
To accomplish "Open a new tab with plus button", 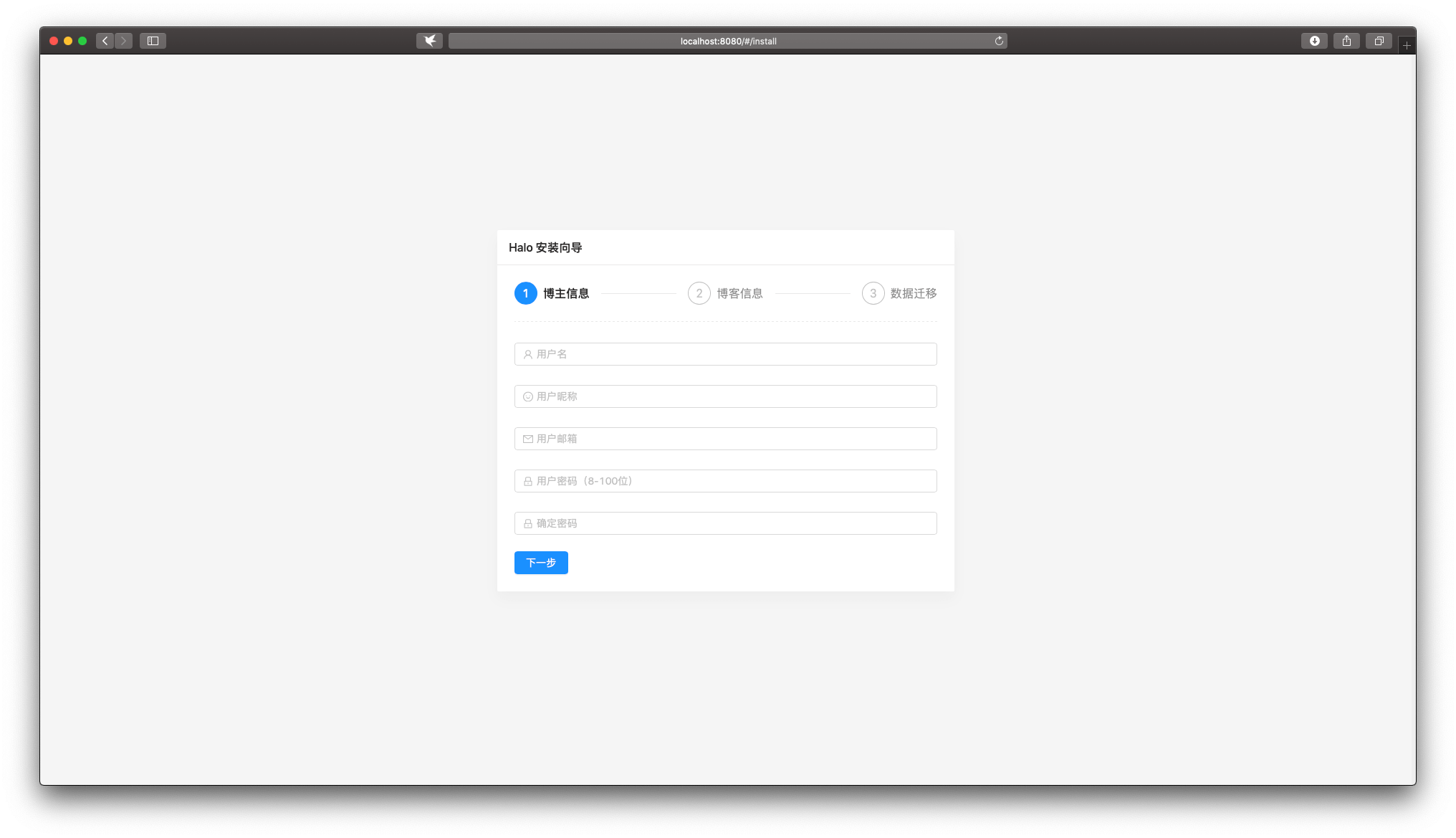I will tap(1407, 45).
